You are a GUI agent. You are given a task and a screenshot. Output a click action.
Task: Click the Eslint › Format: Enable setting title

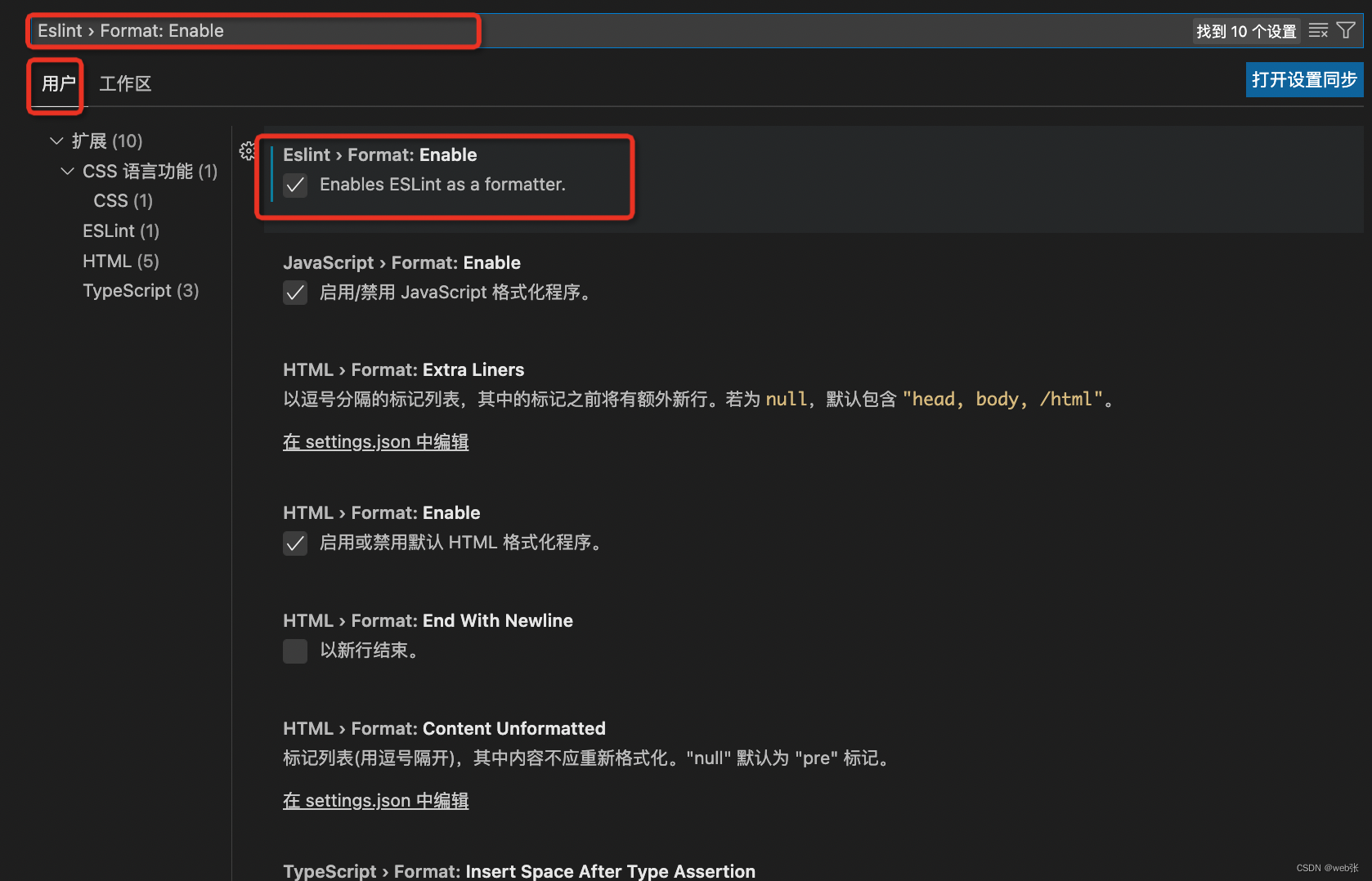click(x=380, y=155)
